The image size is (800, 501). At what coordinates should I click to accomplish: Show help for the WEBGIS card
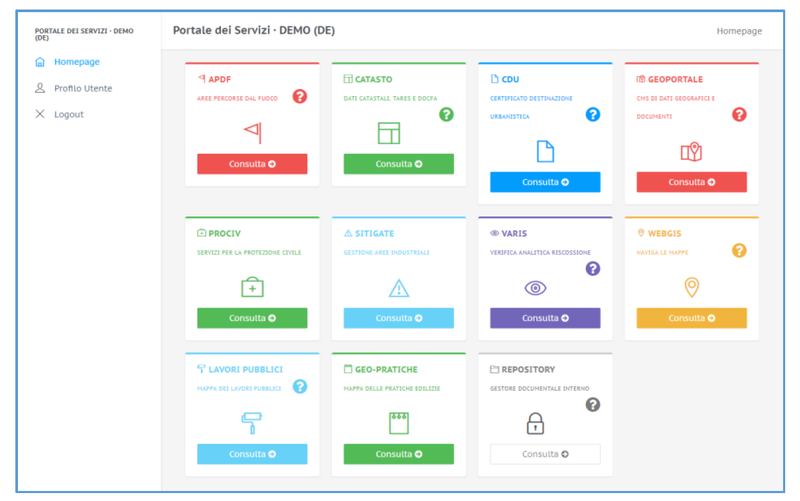[x=739, y=250]
